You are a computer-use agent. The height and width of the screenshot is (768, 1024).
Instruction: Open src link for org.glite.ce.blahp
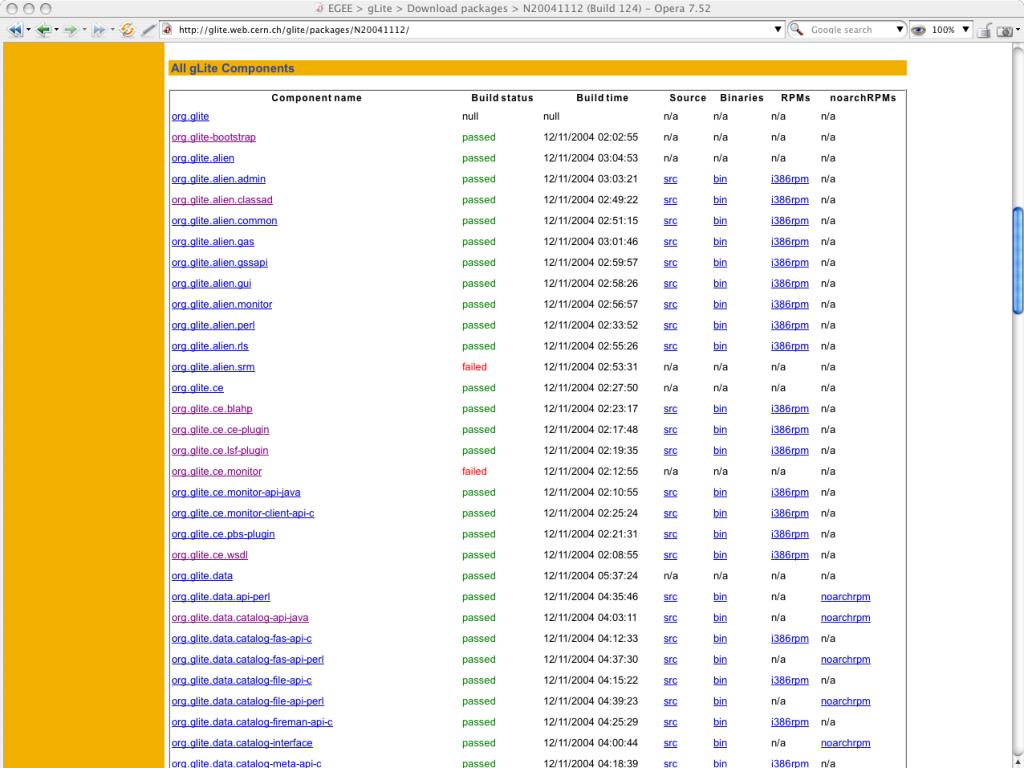pos(670,409)
